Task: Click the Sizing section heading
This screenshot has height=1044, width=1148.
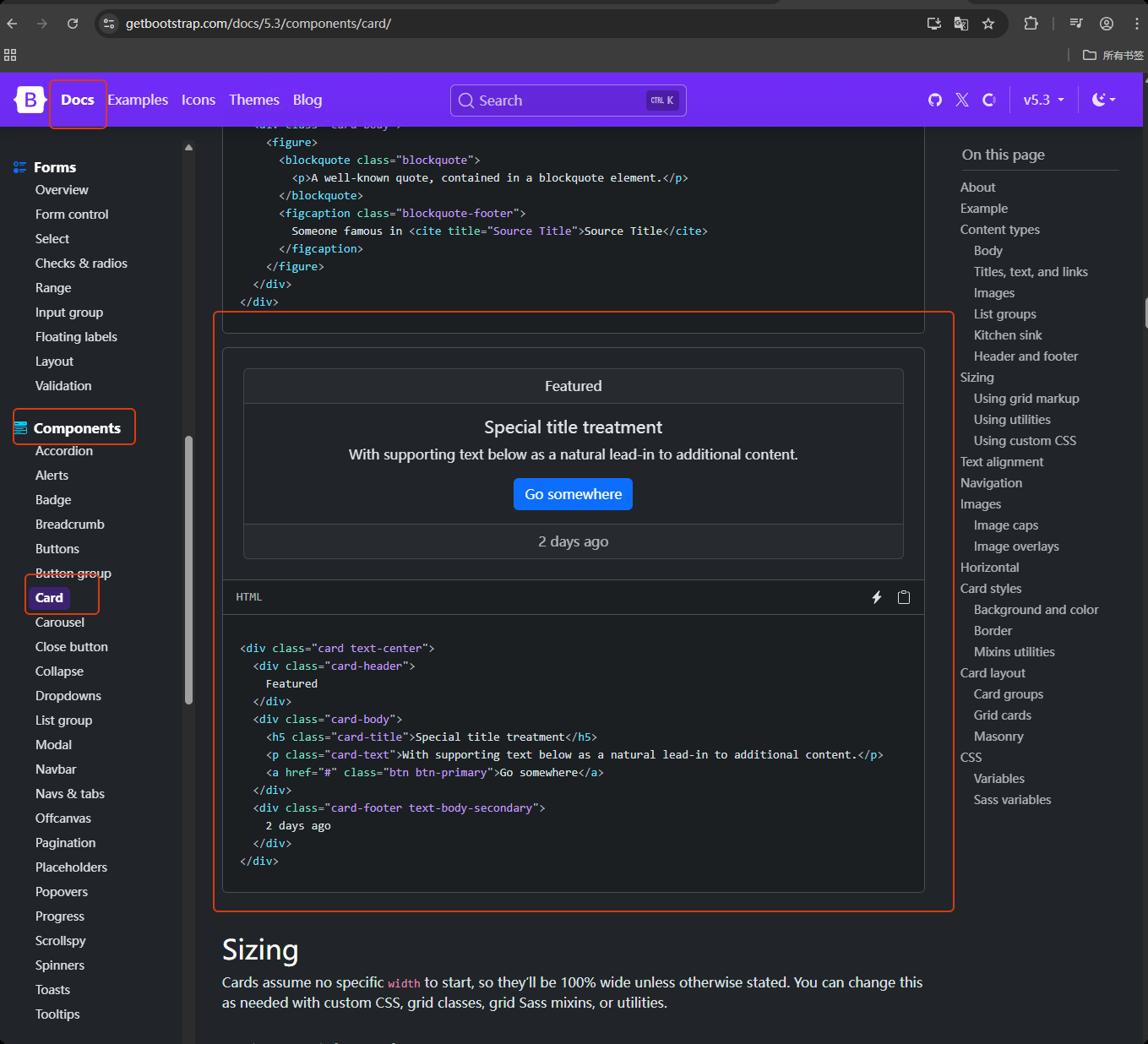Action: tap(260, 950)
